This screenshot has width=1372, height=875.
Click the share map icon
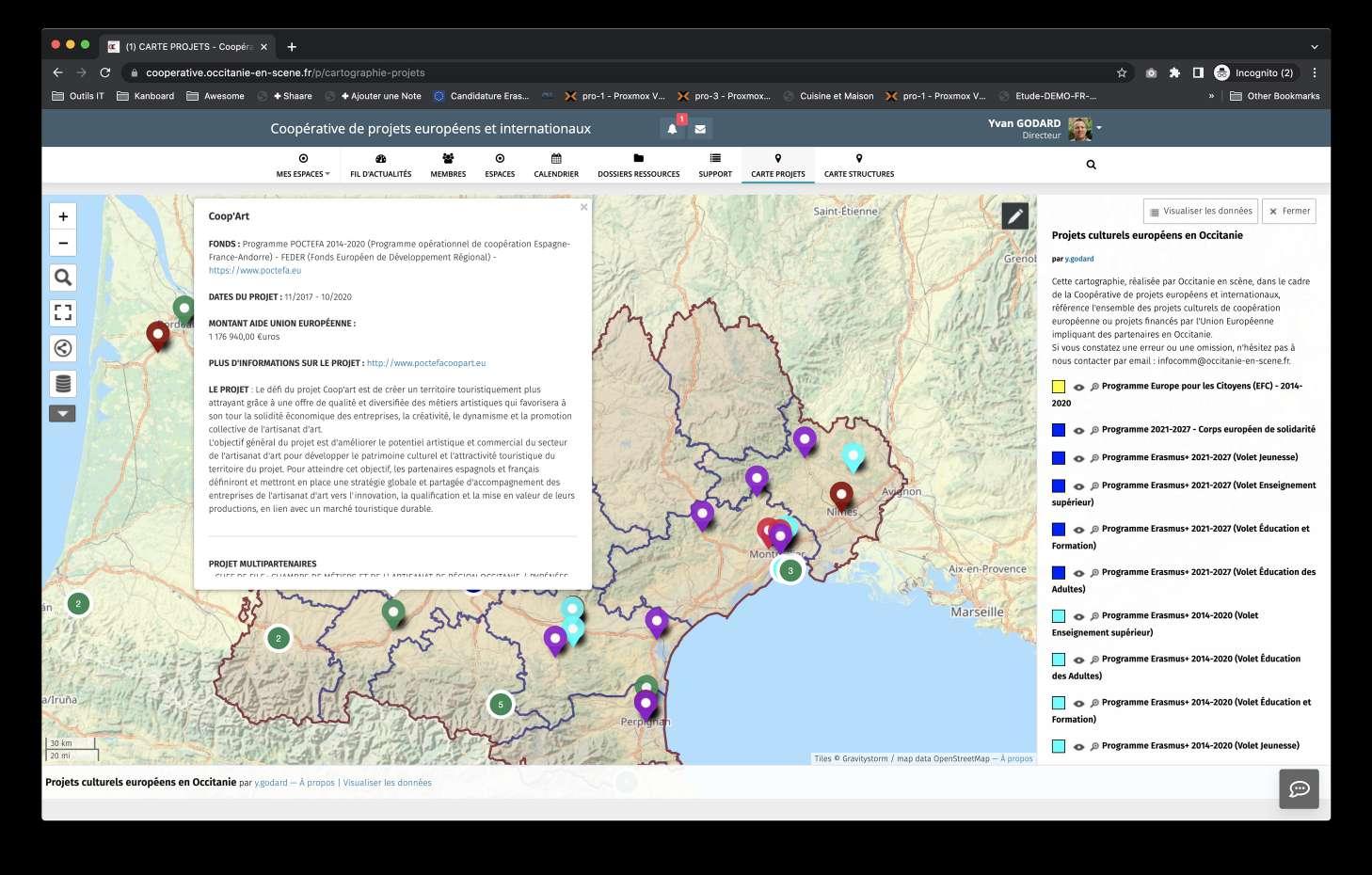tap(63, 348)
